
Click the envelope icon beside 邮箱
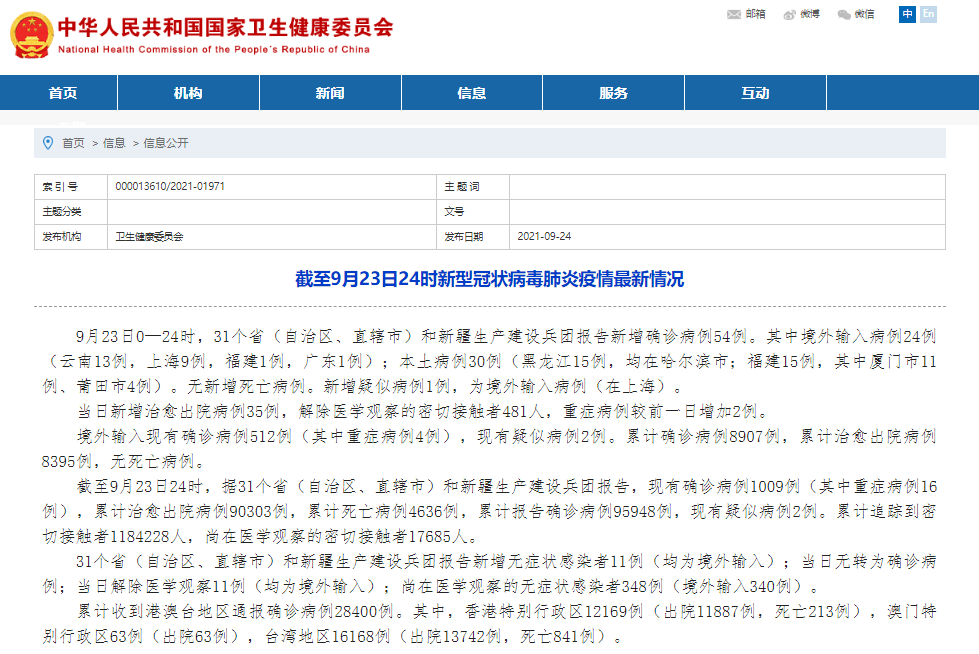(x=733, y=14)
